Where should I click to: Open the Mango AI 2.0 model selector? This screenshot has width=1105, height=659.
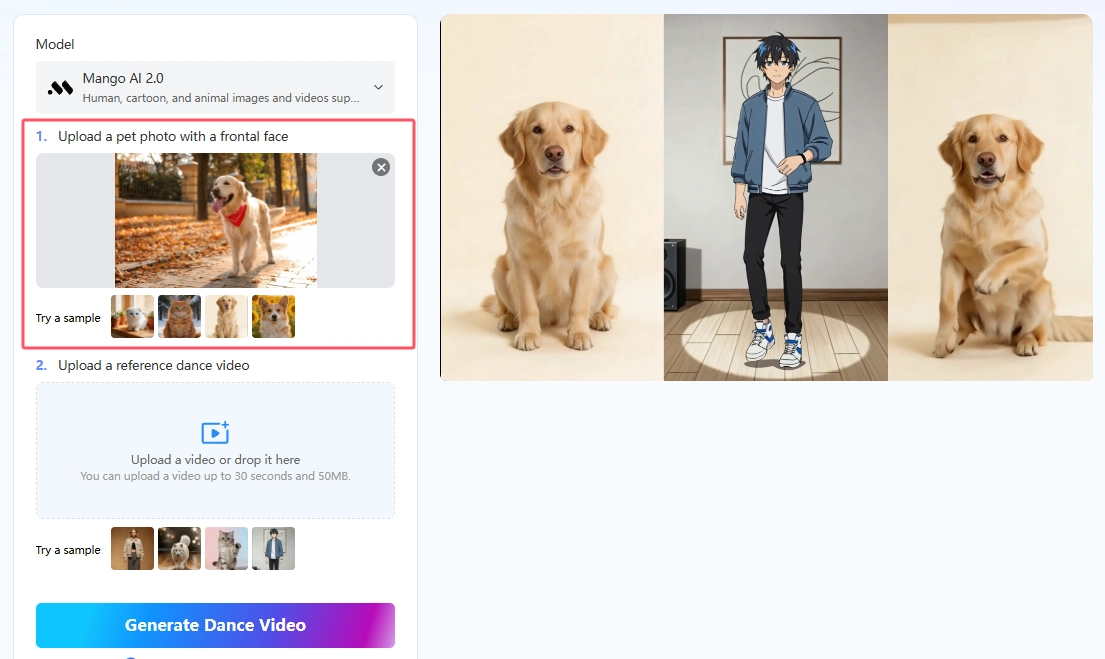tap(215, 87)
